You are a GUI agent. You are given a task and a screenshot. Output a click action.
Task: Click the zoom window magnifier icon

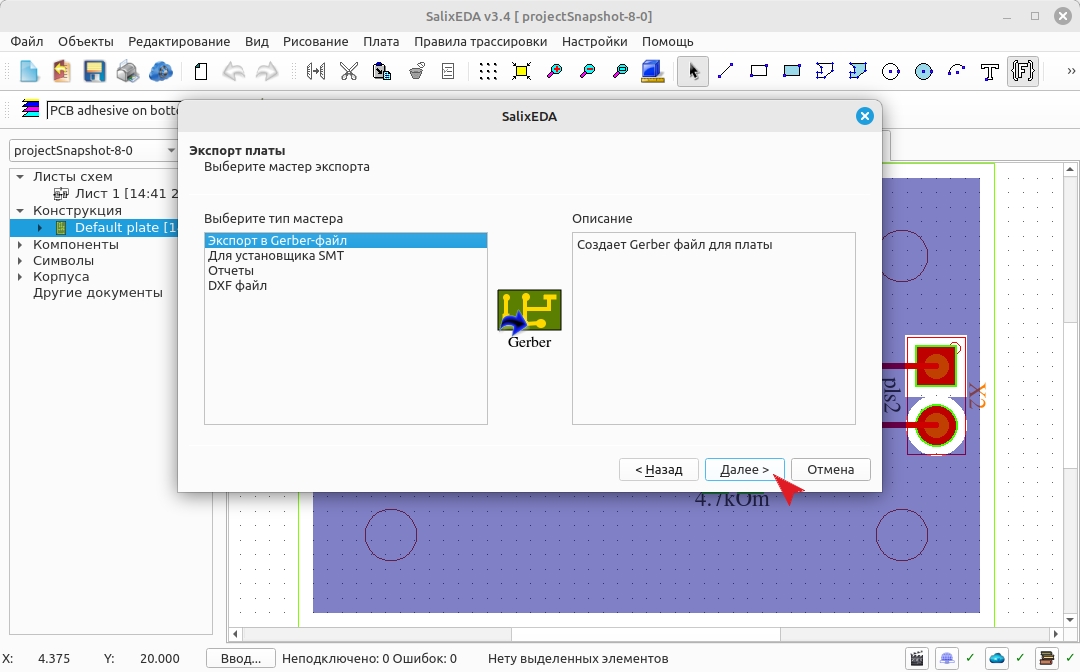[621, 71]
